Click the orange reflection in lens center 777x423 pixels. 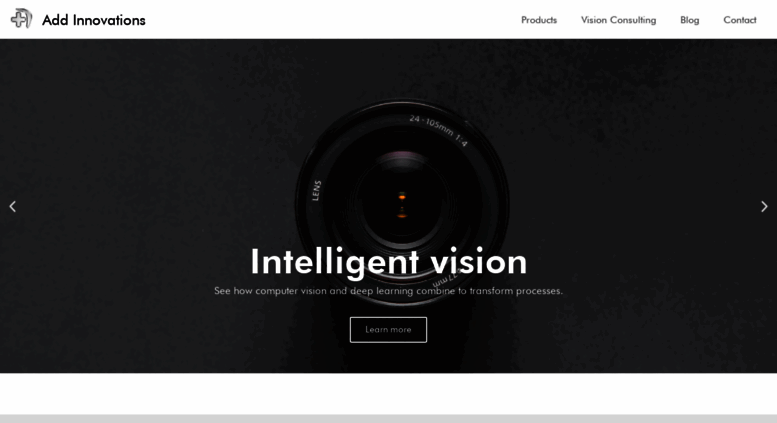tap(402, 197)
